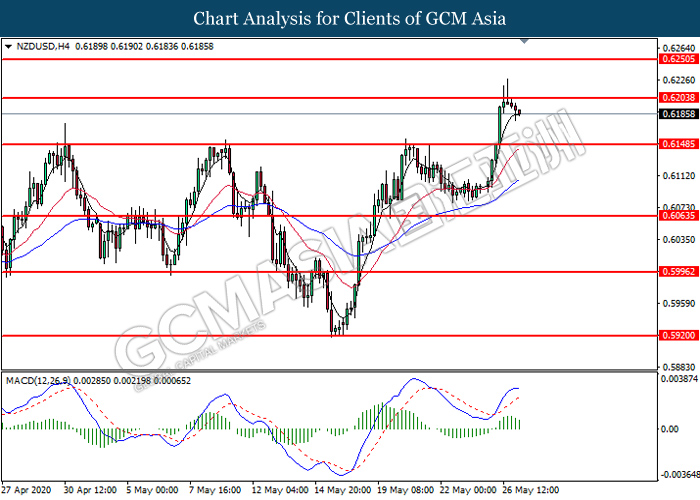Click the MACD scale value 0.003874
The height and width of the screenshot is (500, 700).
(679, 379)
